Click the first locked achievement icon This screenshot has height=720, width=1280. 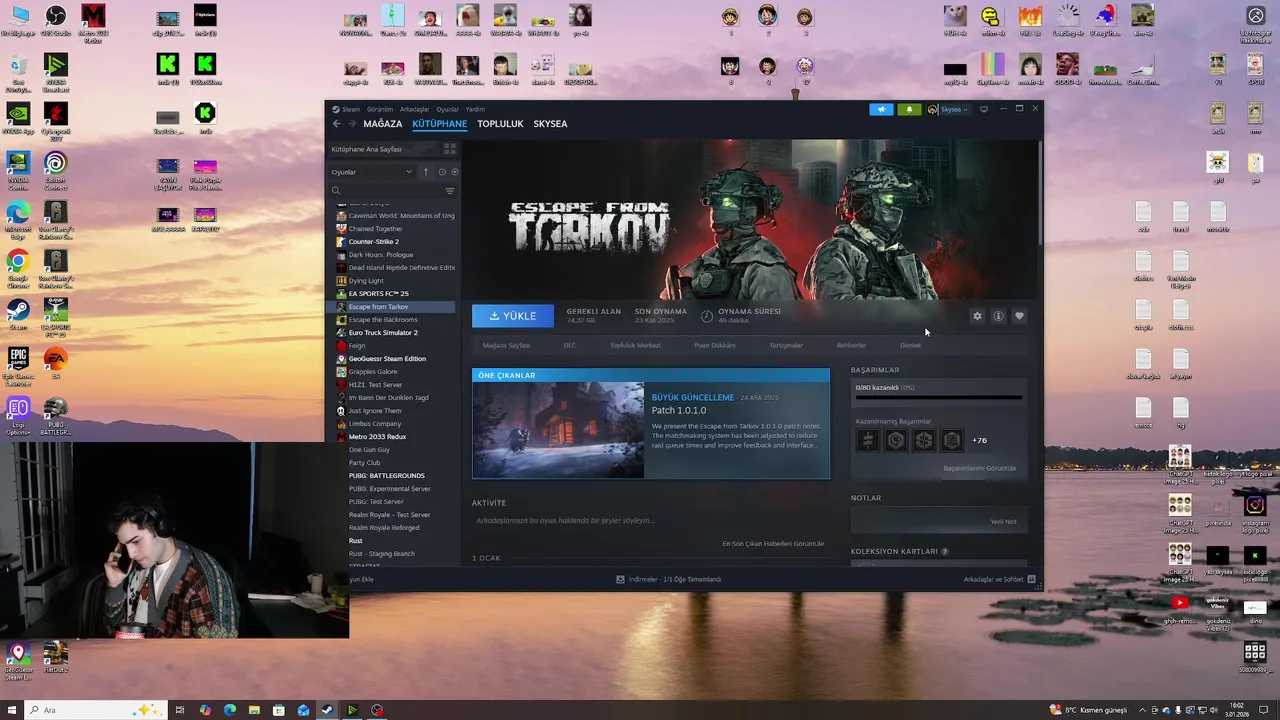tap(868, 440)
